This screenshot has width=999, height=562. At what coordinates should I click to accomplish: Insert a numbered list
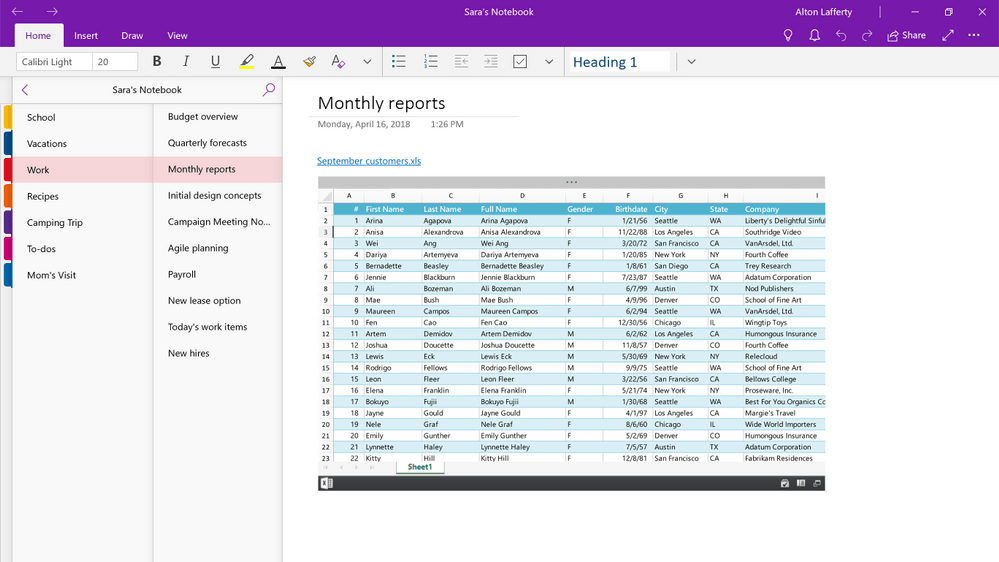[x=431, y=61]
